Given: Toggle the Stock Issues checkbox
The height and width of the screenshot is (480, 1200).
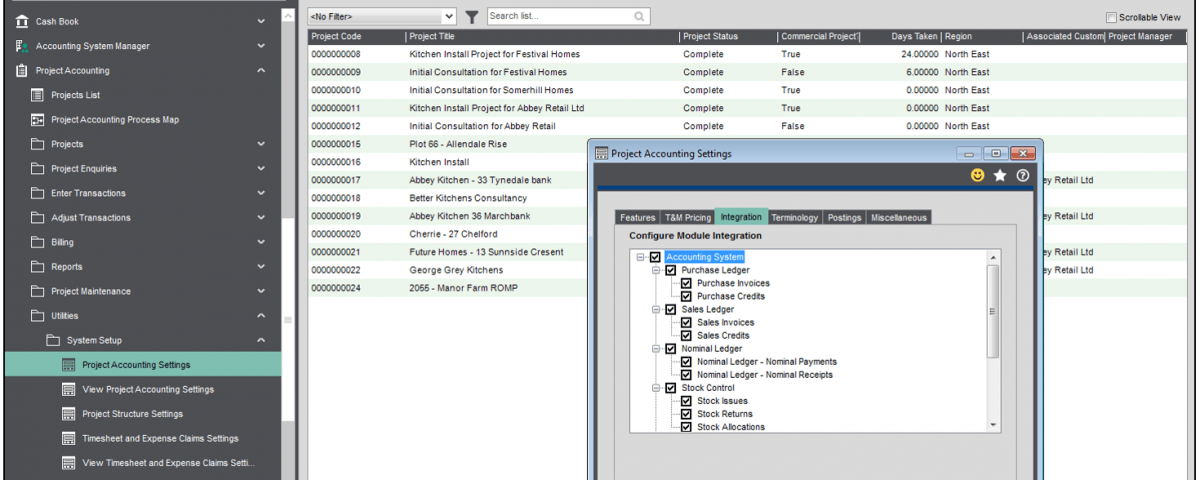Looking at the screenshot, I should [x=687, y=401].
